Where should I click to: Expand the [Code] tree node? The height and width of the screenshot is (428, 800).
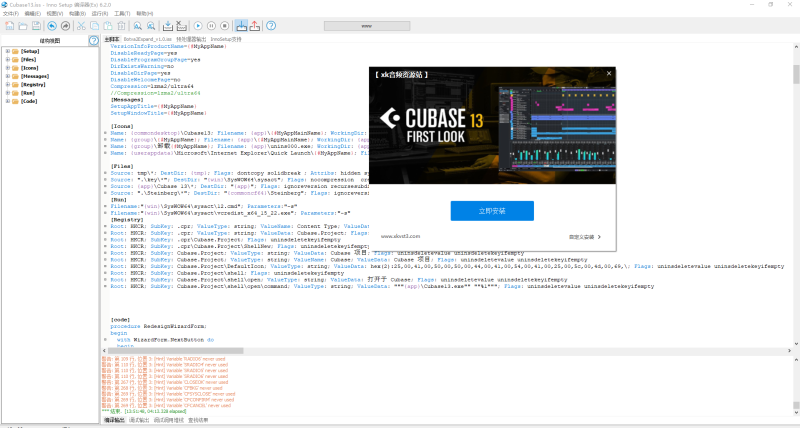pos(8,101)
